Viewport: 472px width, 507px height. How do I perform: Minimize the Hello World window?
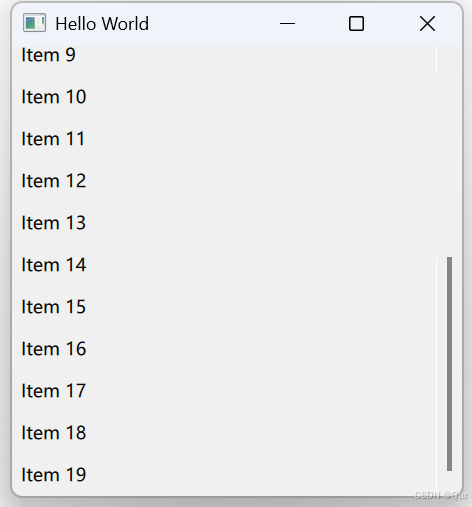point(287,24)
